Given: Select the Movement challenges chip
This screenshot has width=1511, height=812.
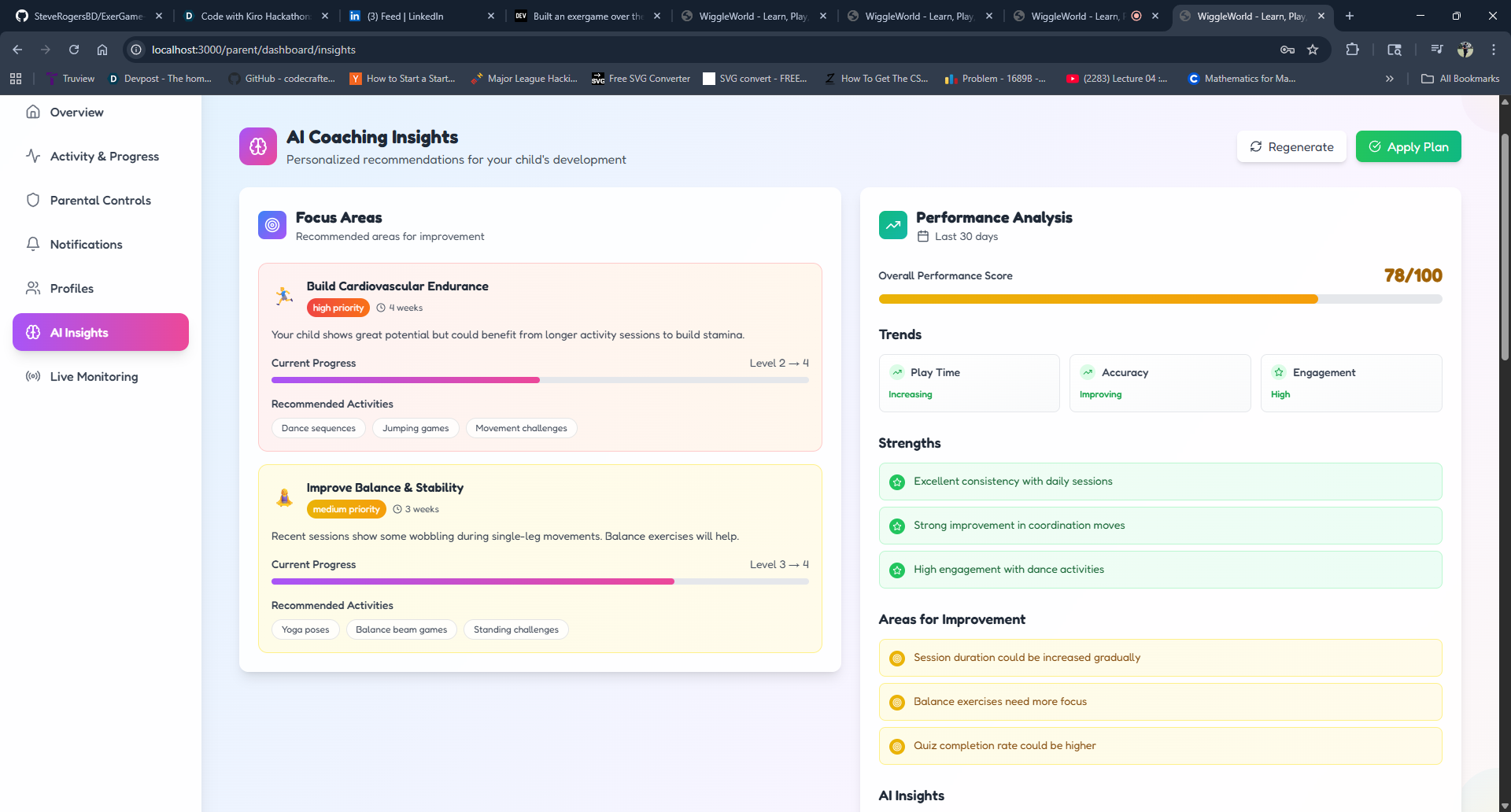Looking at the screenshot, I should (x=521, y=428).
